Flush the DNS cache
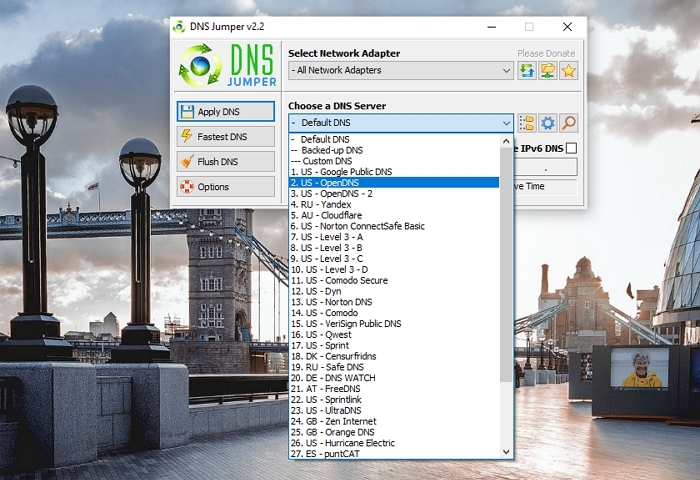The width and height of the screenshot is (700, 480). tap(225, 162)
